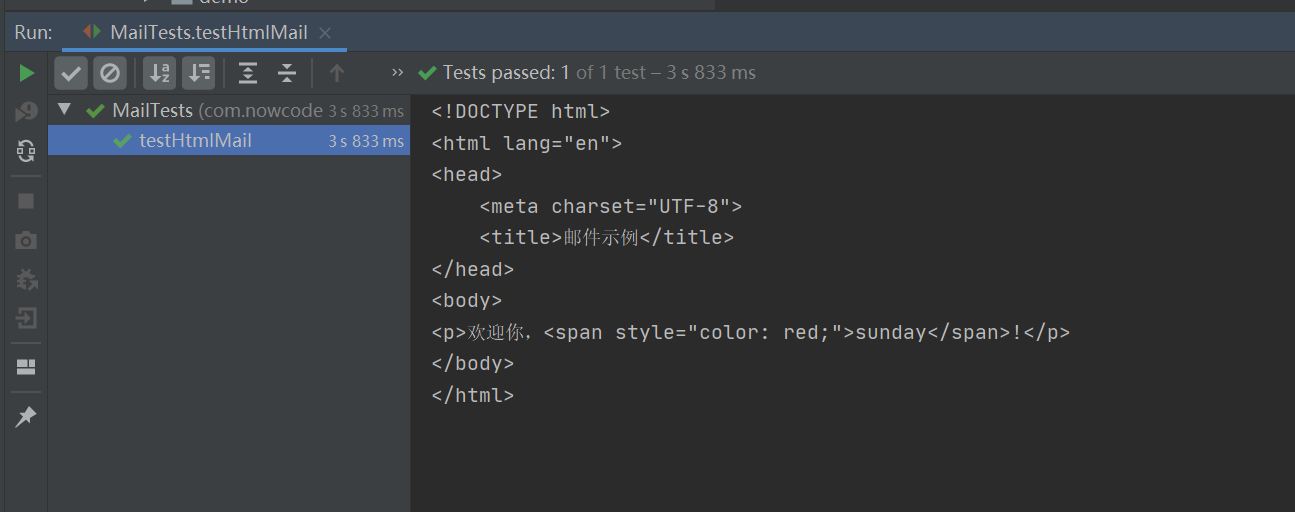Show more toolbar actions chevron

(397, 73)
